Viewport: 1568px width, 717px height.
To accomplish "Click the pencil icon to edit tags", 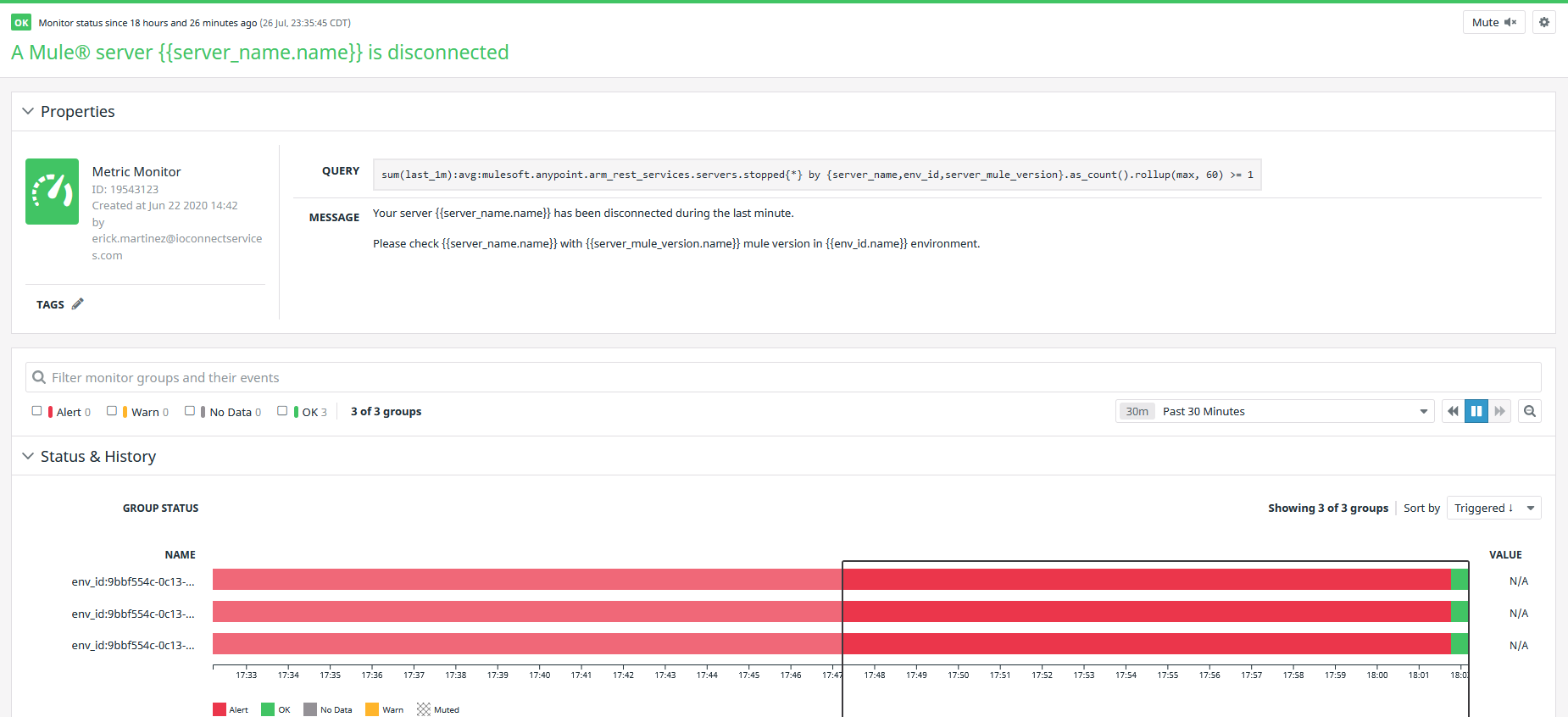I will tap(78, 304).
